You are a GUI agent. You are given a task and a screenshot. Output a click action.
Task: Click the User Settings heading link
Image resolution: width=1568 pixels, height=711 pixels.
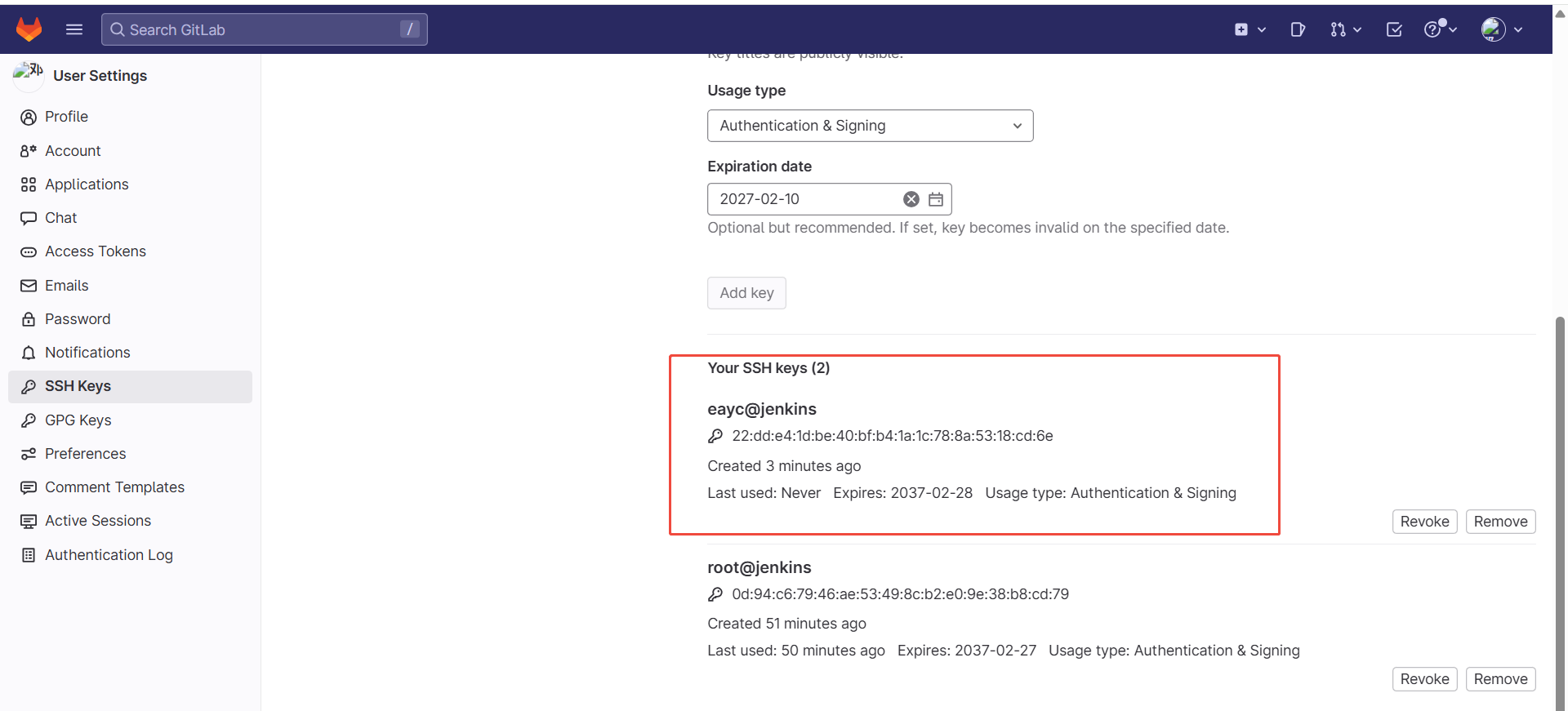pyautogui.click(x=100, y=76)
